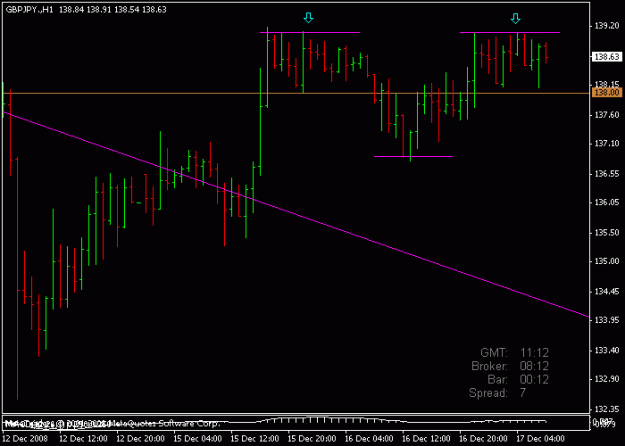Click the 16 Dec 12:00 time axis label
Image resolution: width=625 pixels, height=446 pixels.
click(x=426, y=438)
